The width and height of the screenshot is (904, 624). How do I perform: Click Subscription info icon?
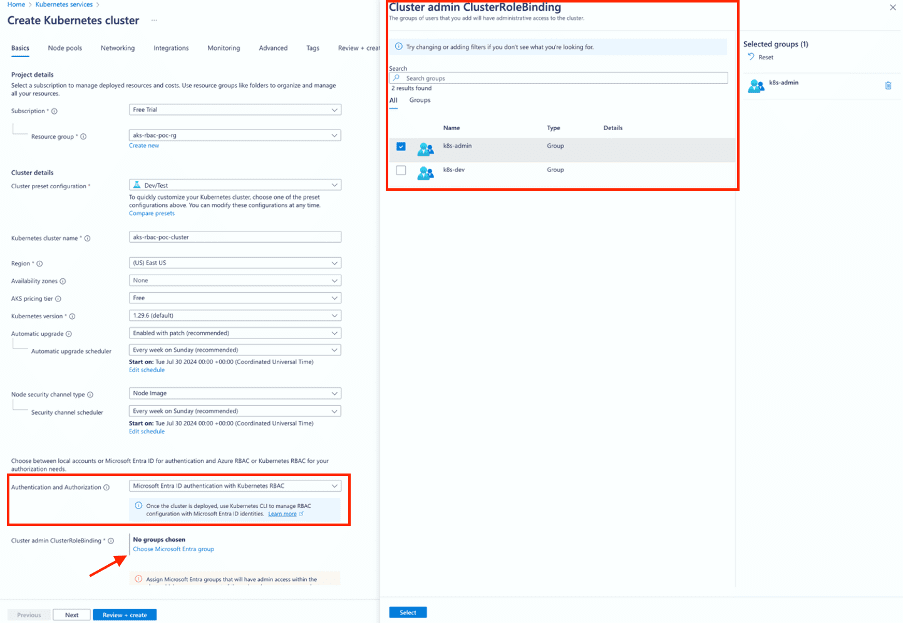tap(54, 111)
